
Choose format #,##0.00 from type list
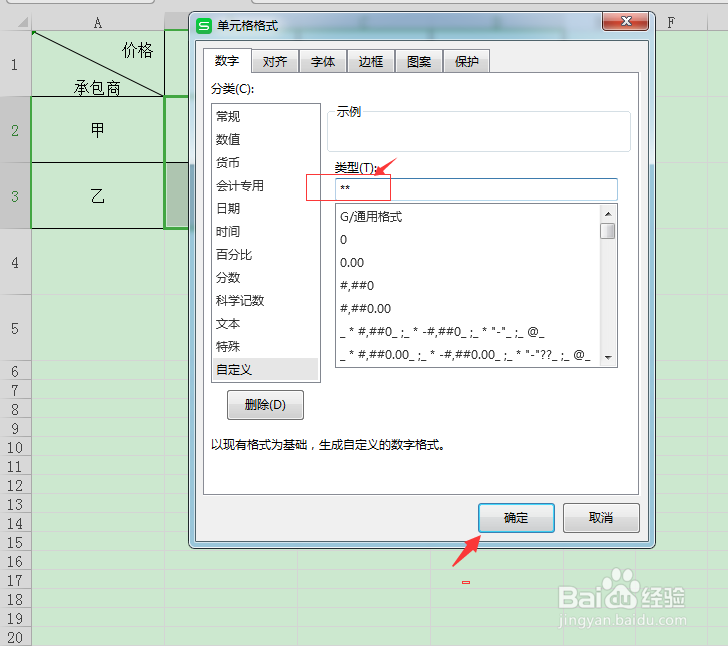(468, 308)
